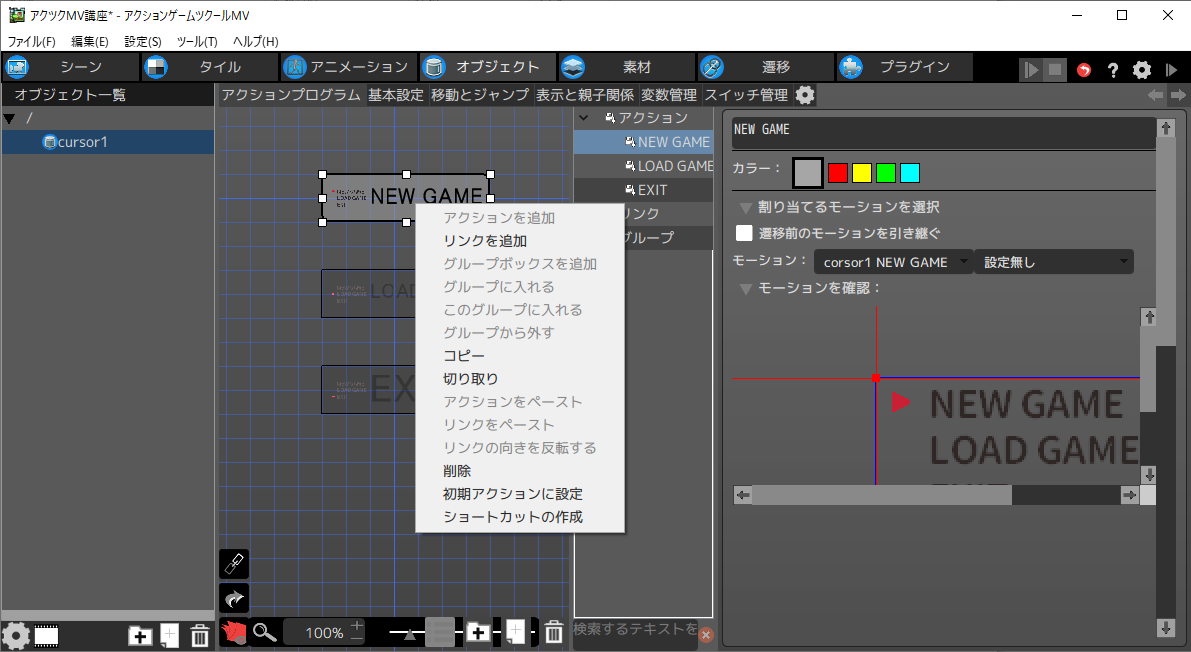Click the gear icon beside スイッチ管理 tab
The height and width of the screenshot is (652, 1191).
(805, 95)
